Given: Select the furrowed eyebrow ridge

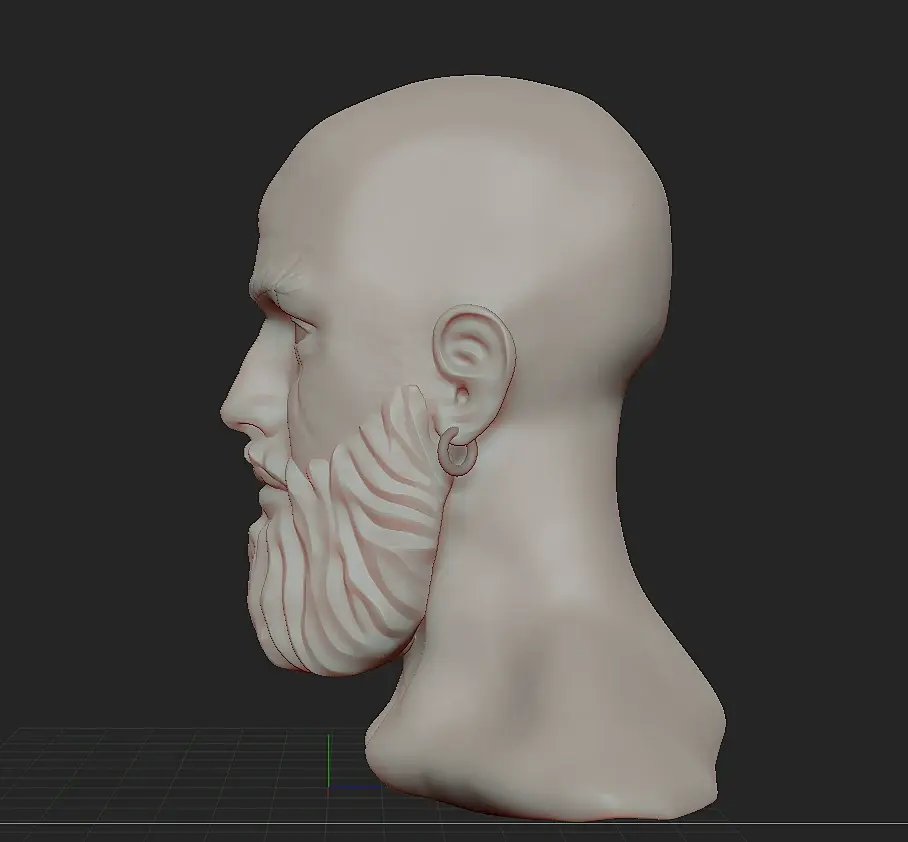Looking at the screenshot, I should tap(280, 282).
